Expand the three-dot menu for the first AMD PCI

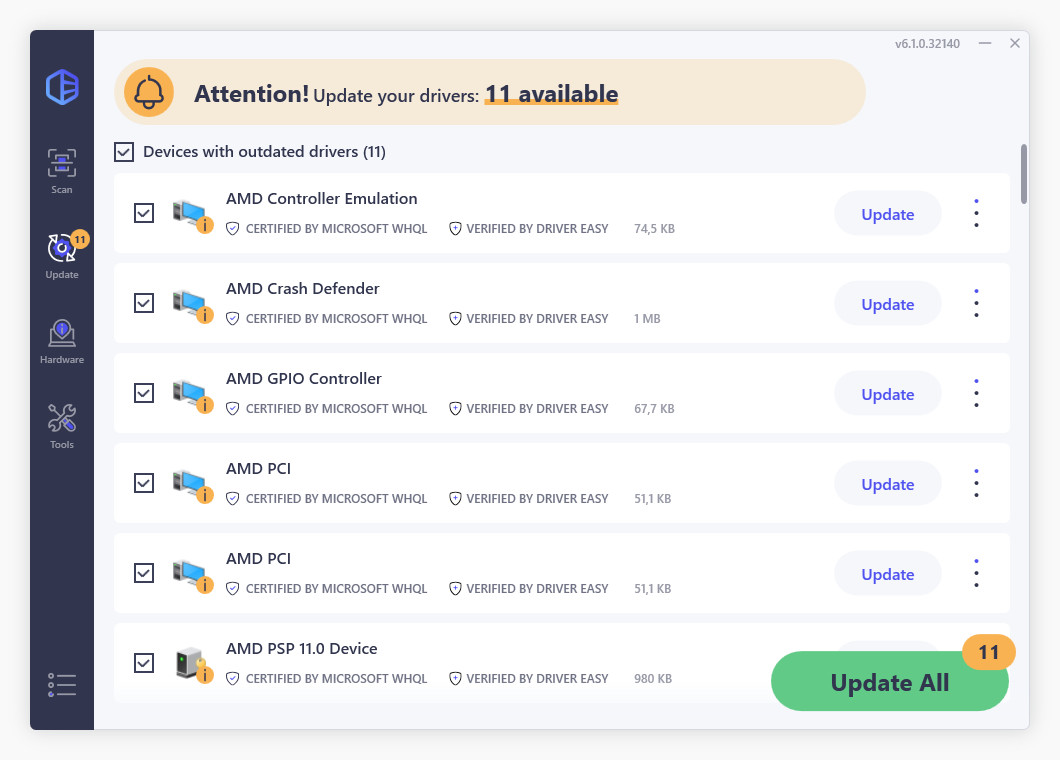click(976, 483)
